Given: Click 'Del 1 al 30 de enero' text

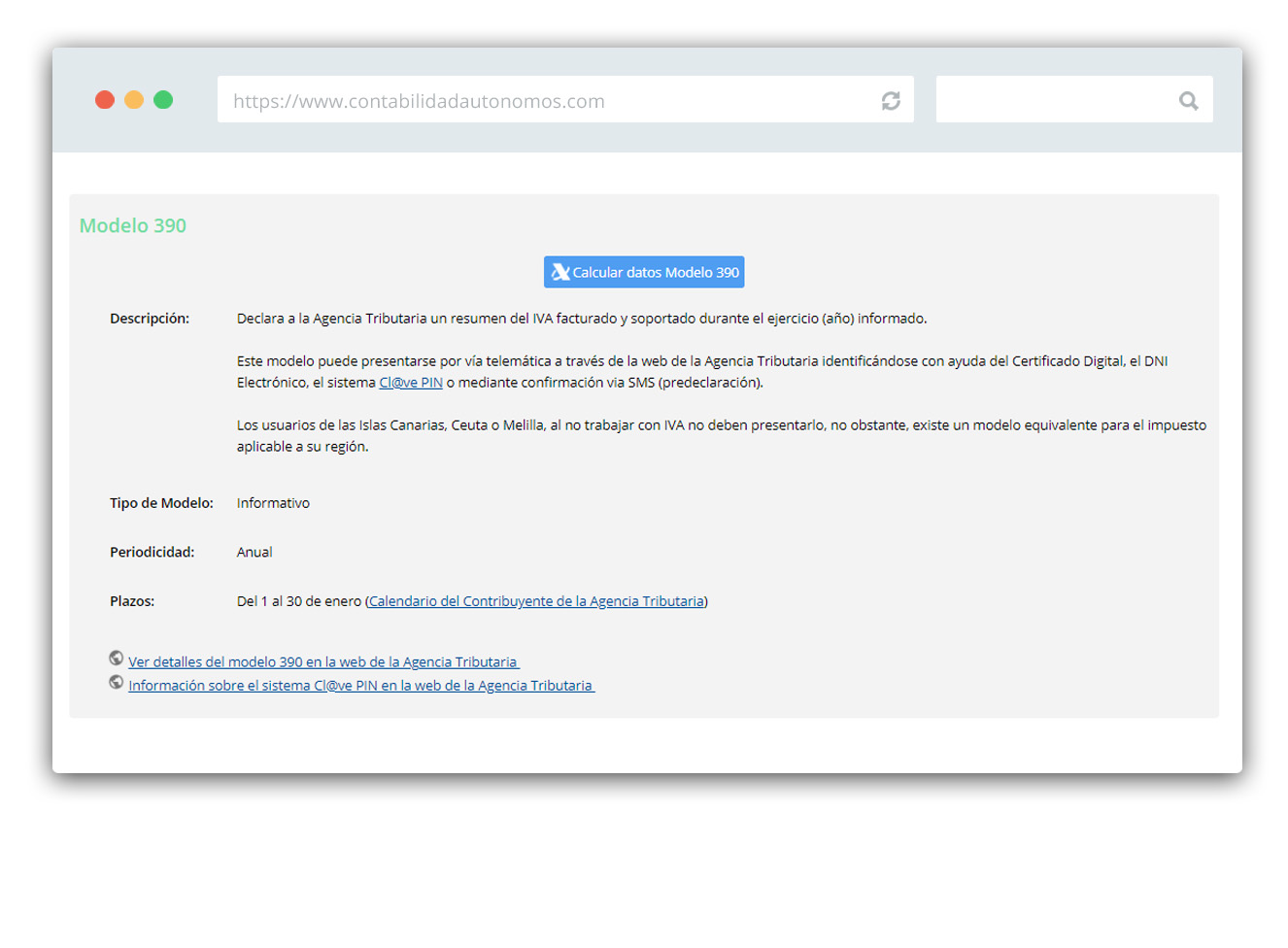Looking at the screenshot, I should (299, 601).
